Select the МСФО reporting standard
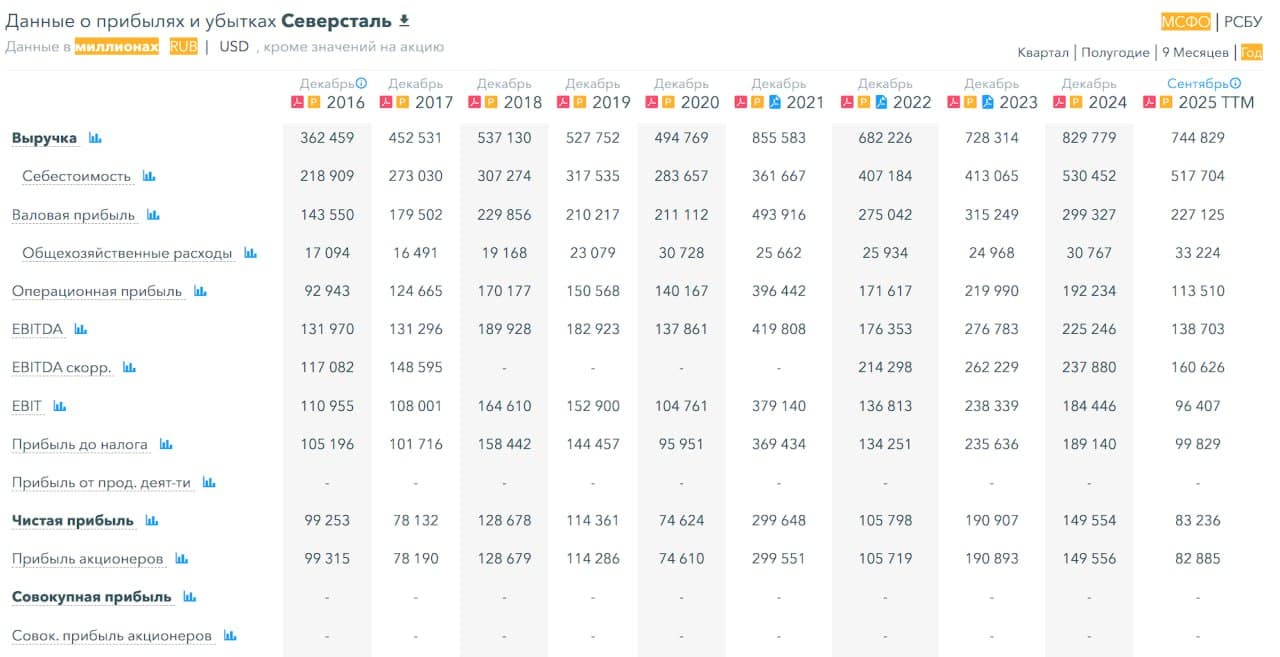This screenshot has height=657, width=1280. coord(1185,22)
